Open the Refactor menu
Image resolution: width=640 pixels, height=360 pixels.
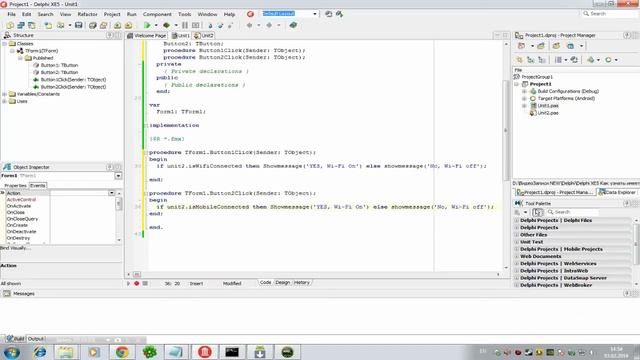pos(87,14)
